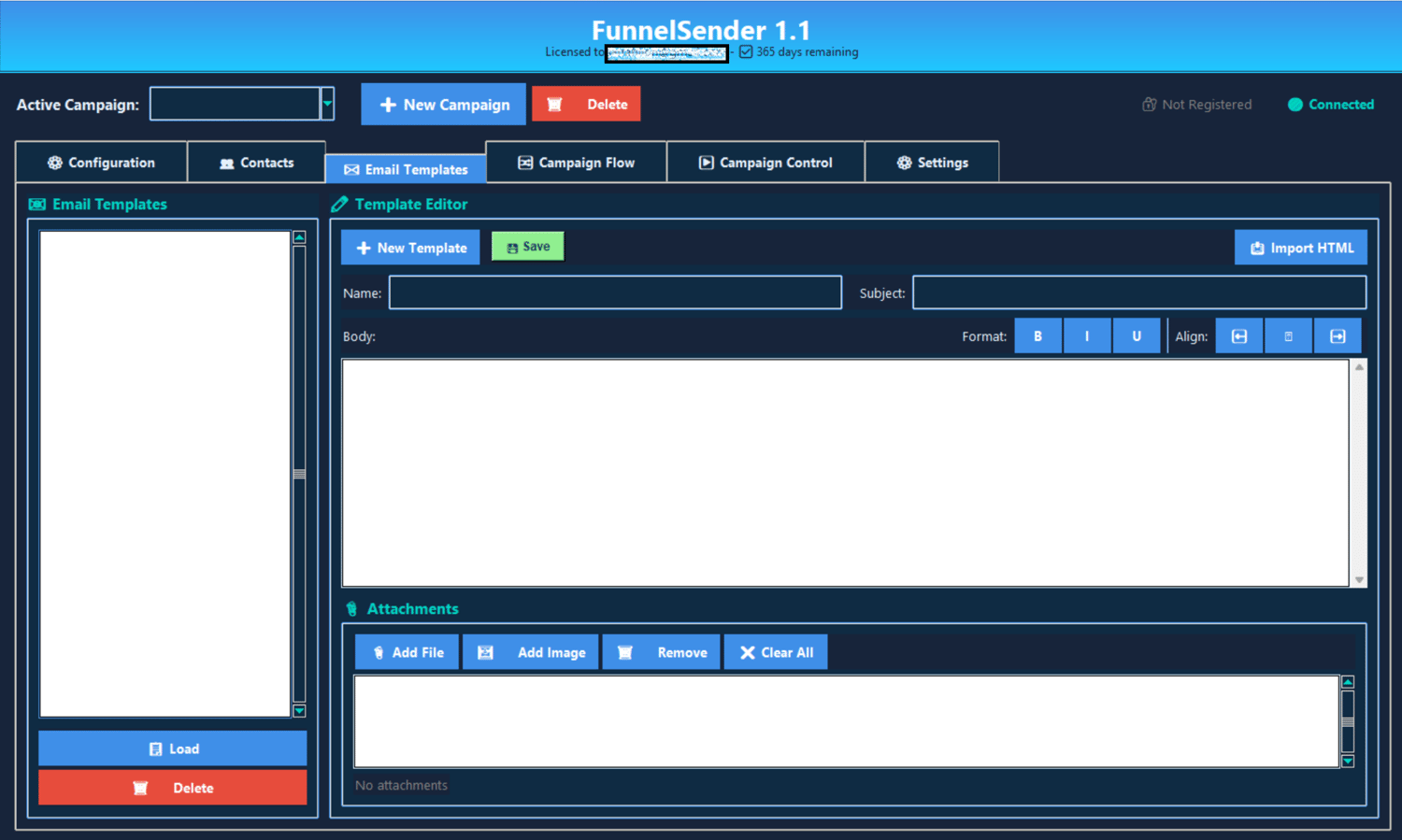Create a New Campaign
This screenshot has width=1402, height=840.
pos(444,105)
